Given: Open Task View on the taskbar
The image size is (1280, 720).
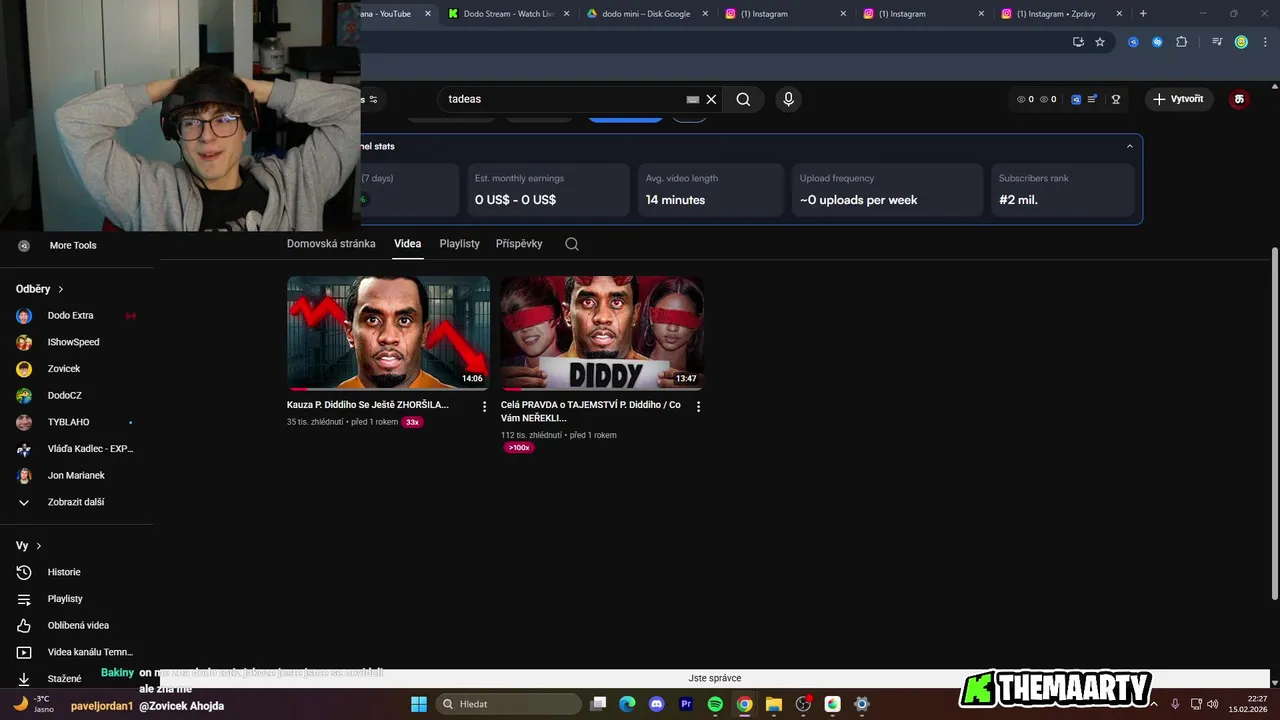Looking at the screenshot, I should pyautogui.click(x=598, y=704).
